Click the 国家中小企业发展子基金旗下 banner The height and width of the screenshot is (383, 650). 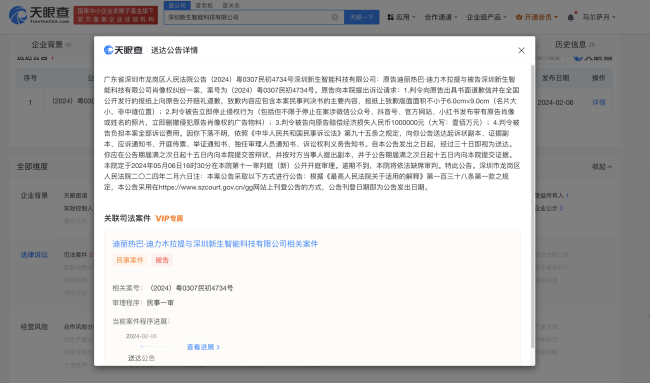point(116,15)
